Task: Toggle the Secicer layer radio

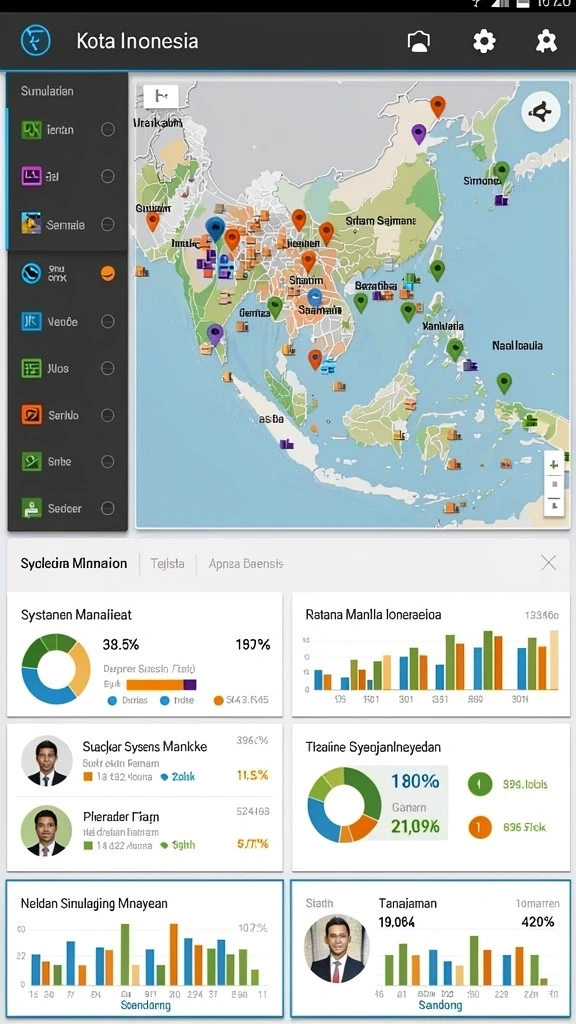Action: click(x=108, y=508)
